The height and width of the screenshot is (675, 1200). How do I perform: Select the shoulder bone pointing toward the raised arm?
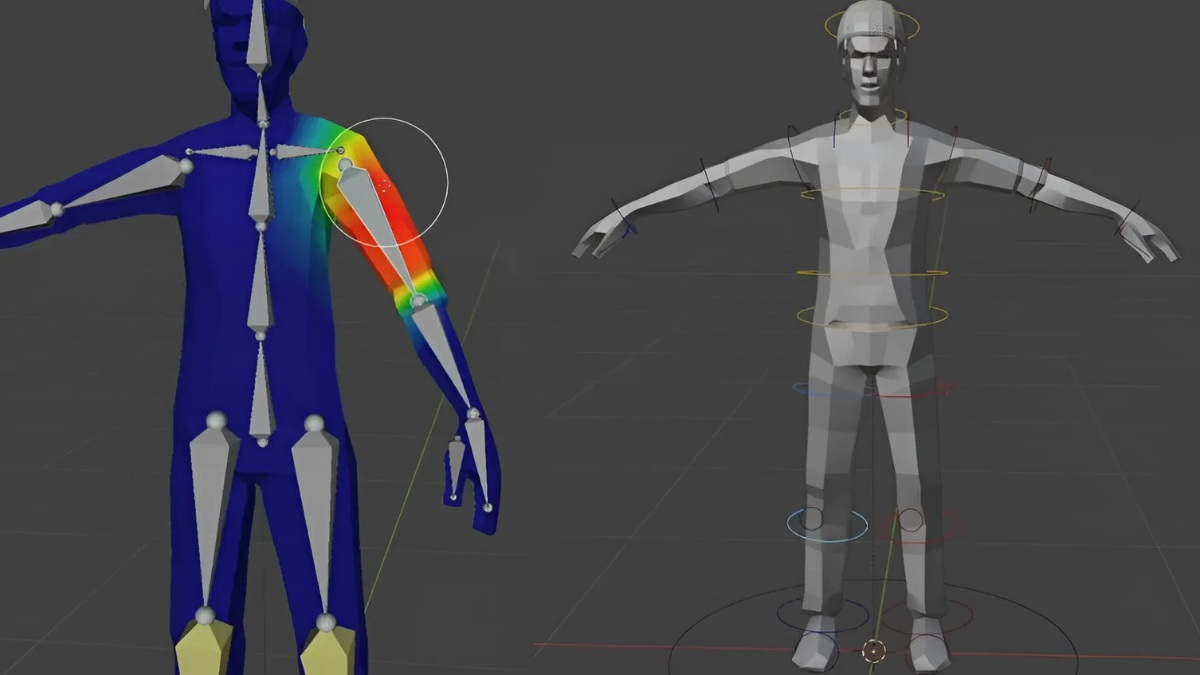point(223,152)
